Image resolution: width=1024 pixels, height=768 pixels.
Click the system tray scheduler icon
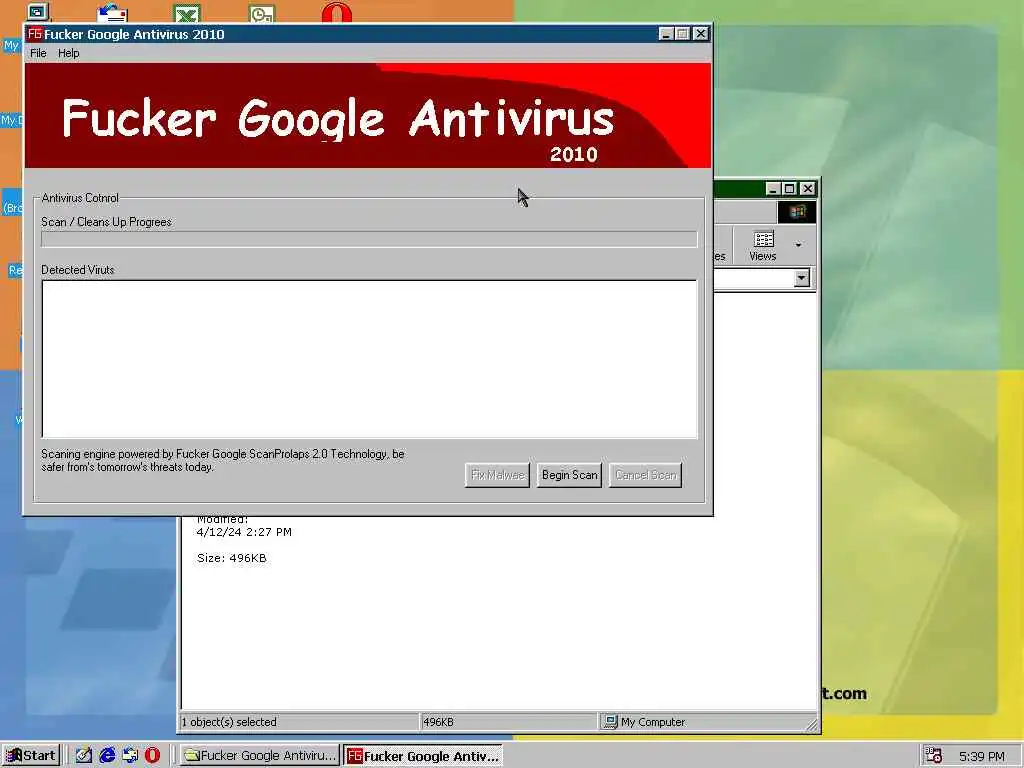tap(933, 756)
